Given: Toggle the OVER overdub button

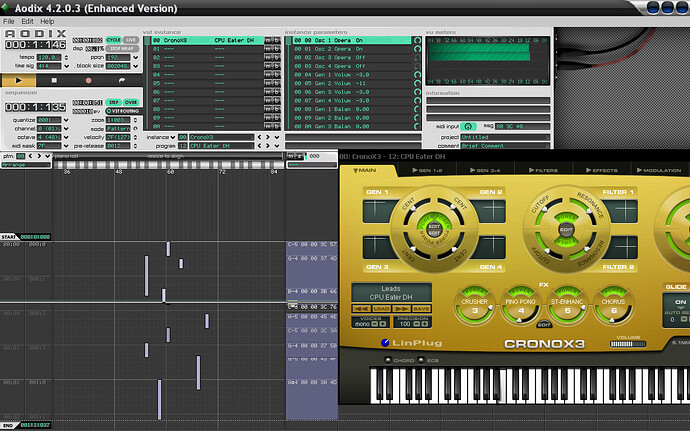Looking at the screenshot, I should click(130, 102).
